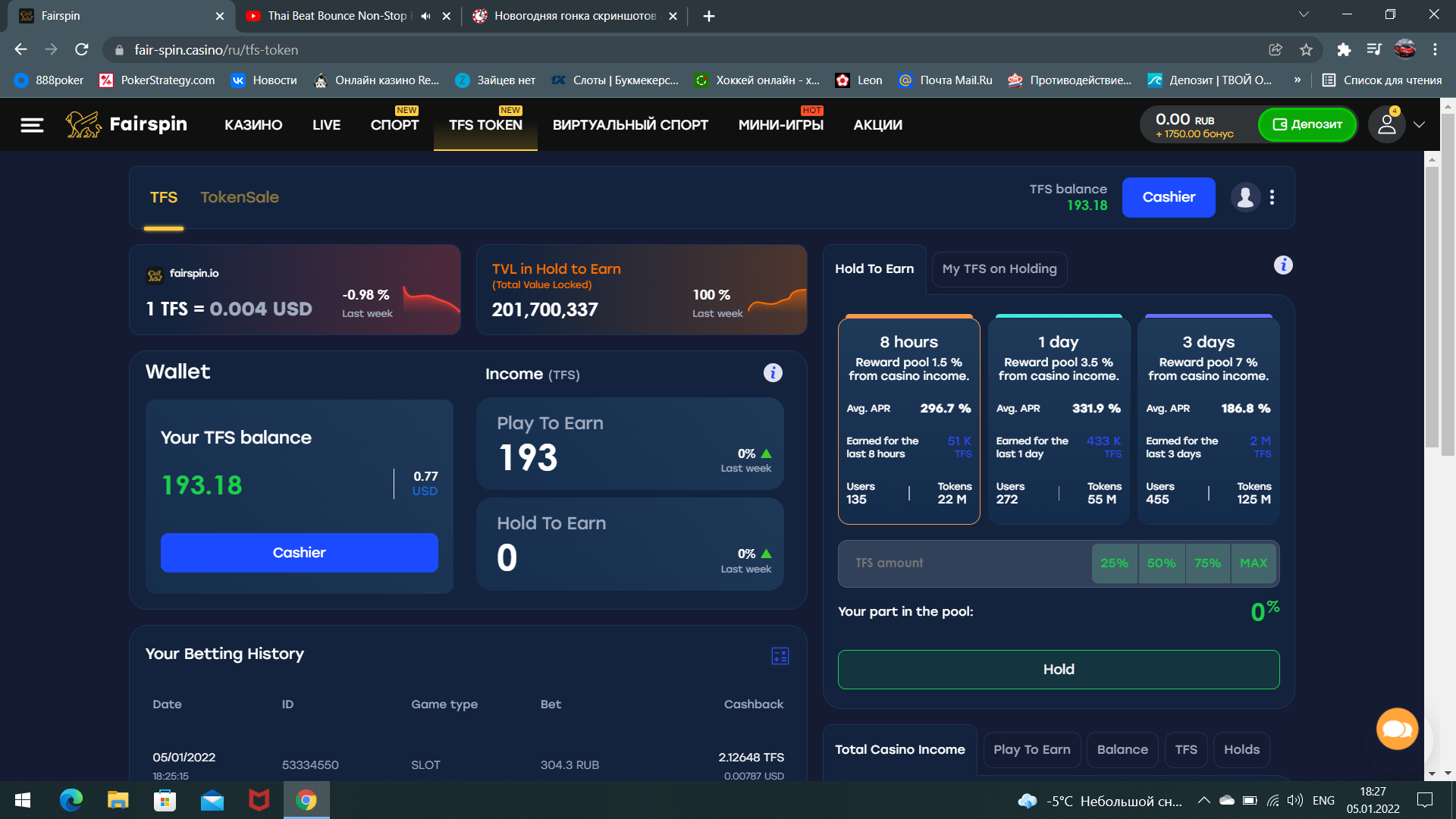The height and width of the screenshot is (819, 1456).
Task: Open the orange live chat bubble
Action: pyautogui.click(x=1397, y=730)
